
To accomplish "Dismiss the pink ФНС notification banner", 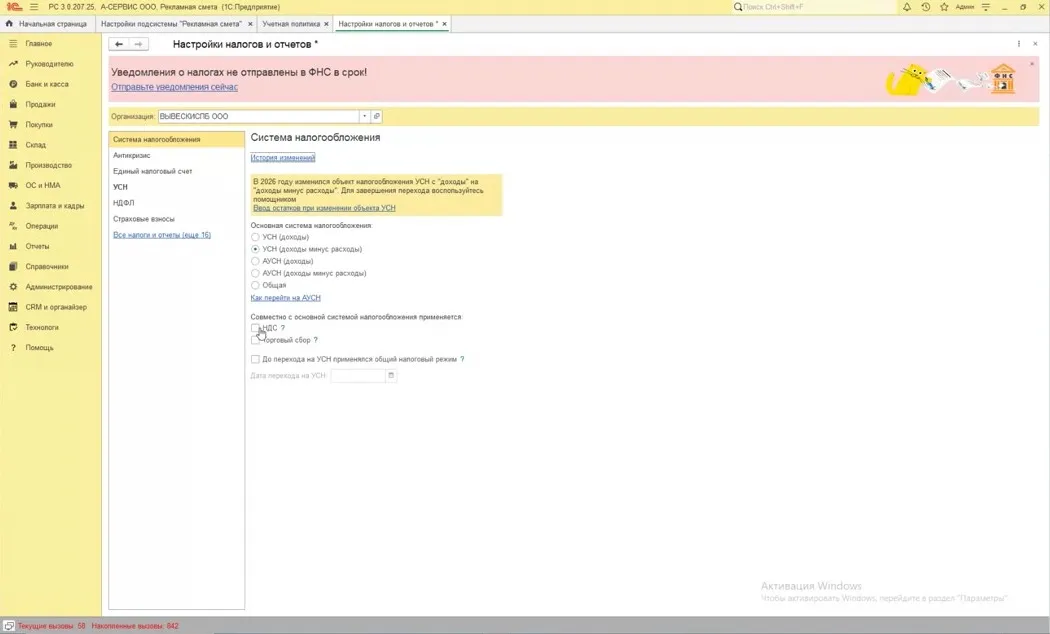I will point(1032,64).
